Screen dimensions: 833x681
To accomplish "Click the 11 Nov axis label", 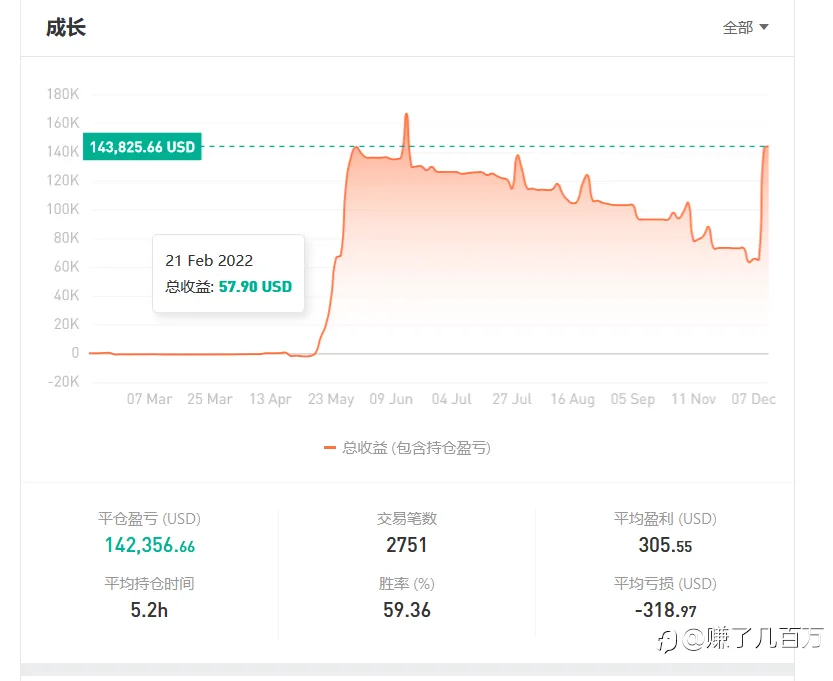I will [693, 399].
